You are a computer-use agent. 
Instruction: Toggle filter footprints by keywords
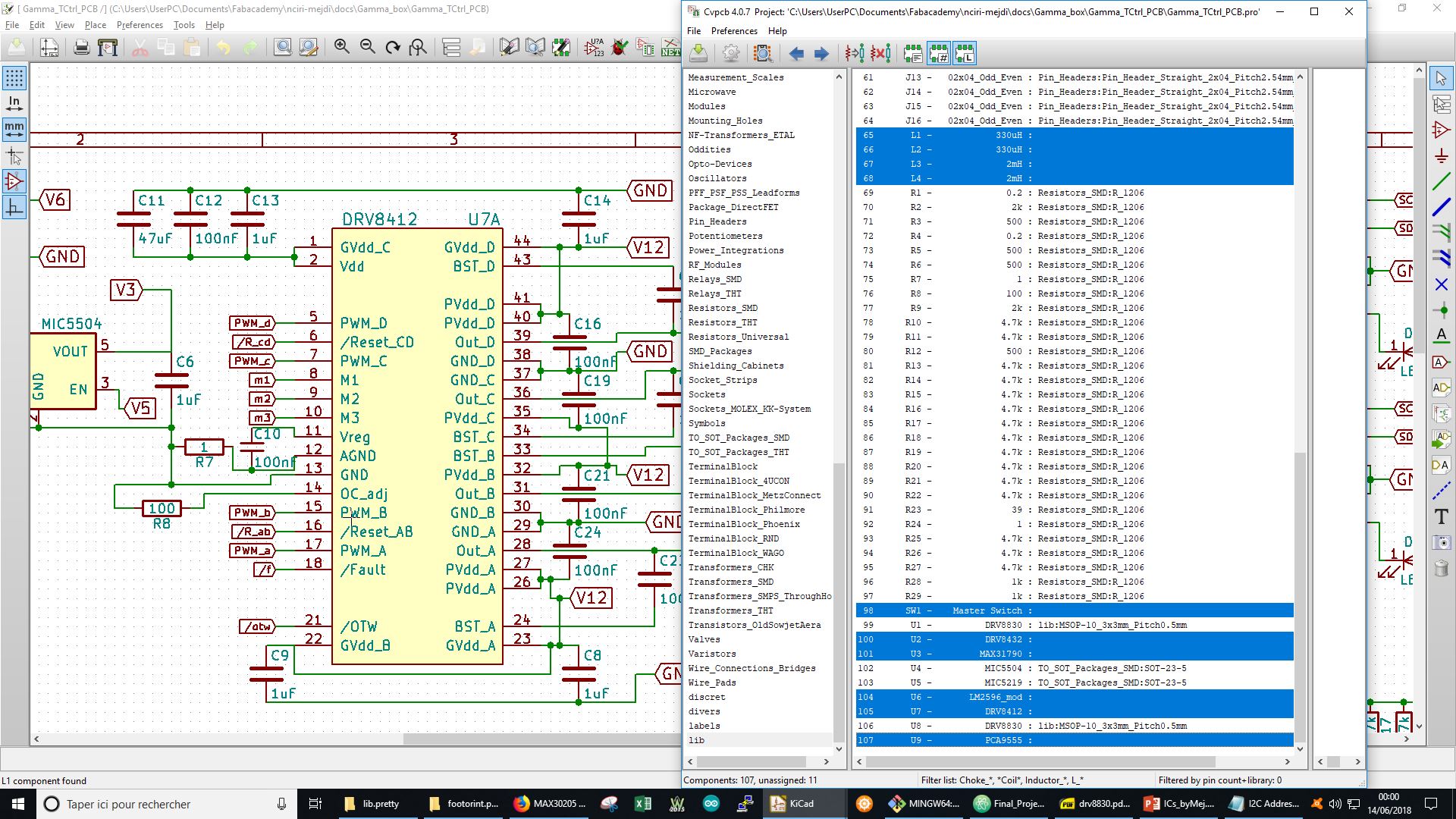[x=913, y=53]
